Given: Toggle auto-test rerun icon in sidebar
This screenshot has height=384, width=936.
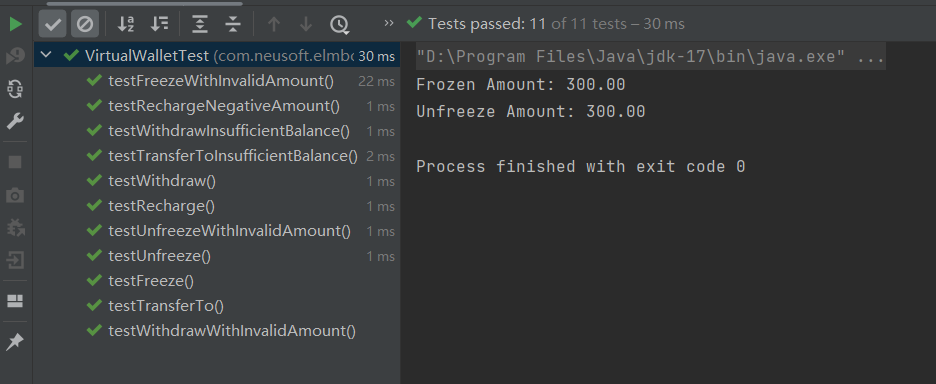Looking at the screenshot, I should point(15,90).
